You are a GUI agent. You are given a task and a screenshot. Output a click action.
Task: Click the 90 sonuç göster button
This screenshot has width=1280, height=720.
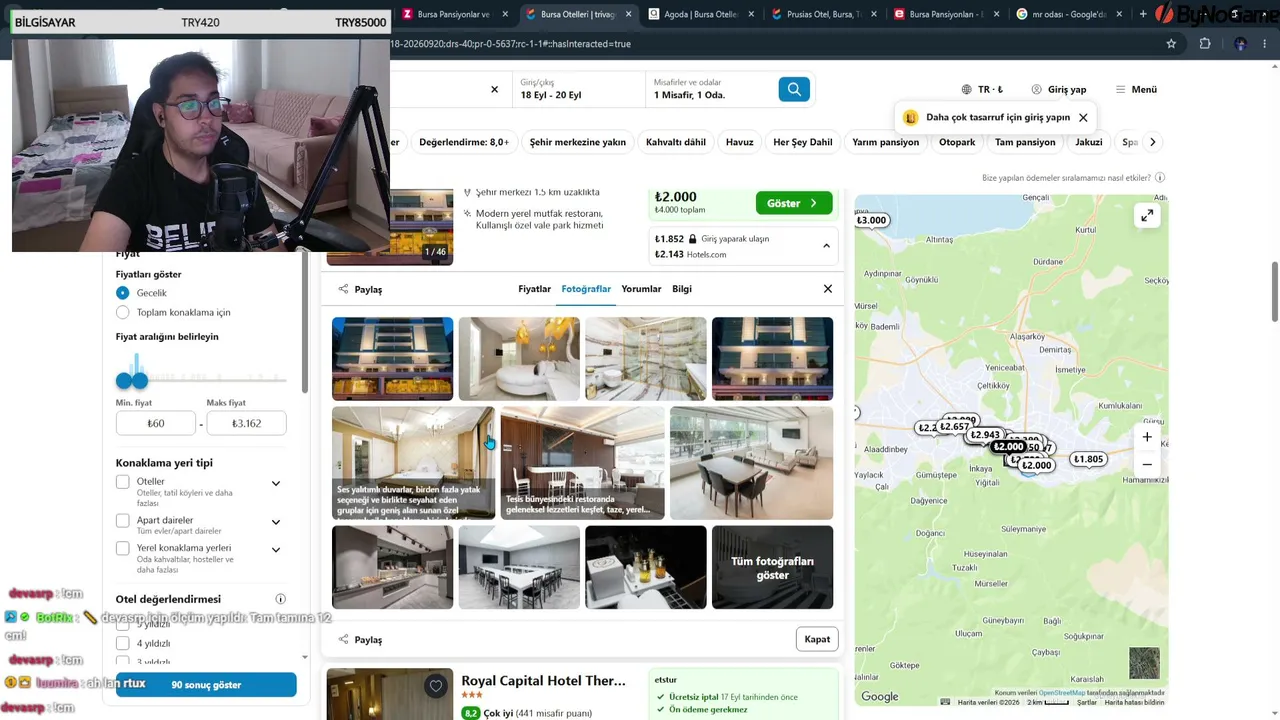[206, 685]
